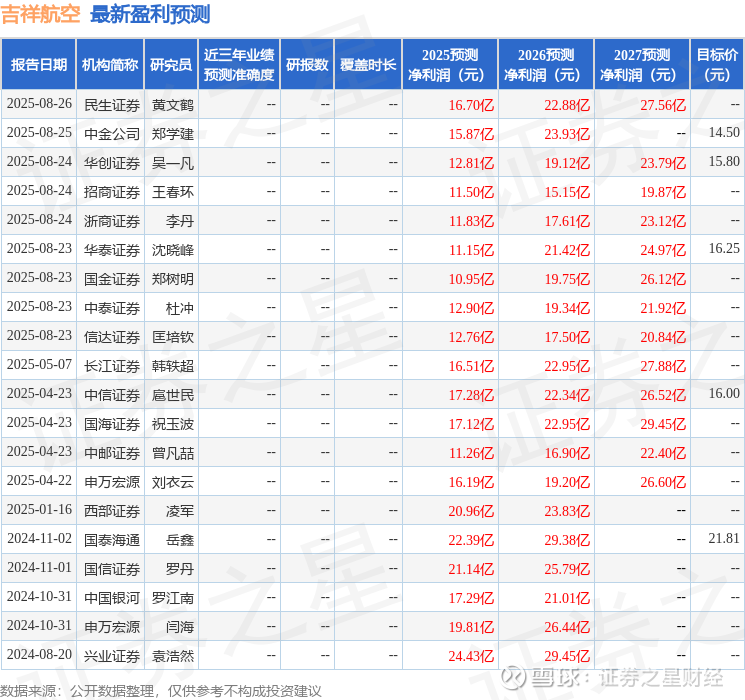Click the 最新盈利预测 heading
Viewport: 745px width, 700px height.
pos(150,14)
